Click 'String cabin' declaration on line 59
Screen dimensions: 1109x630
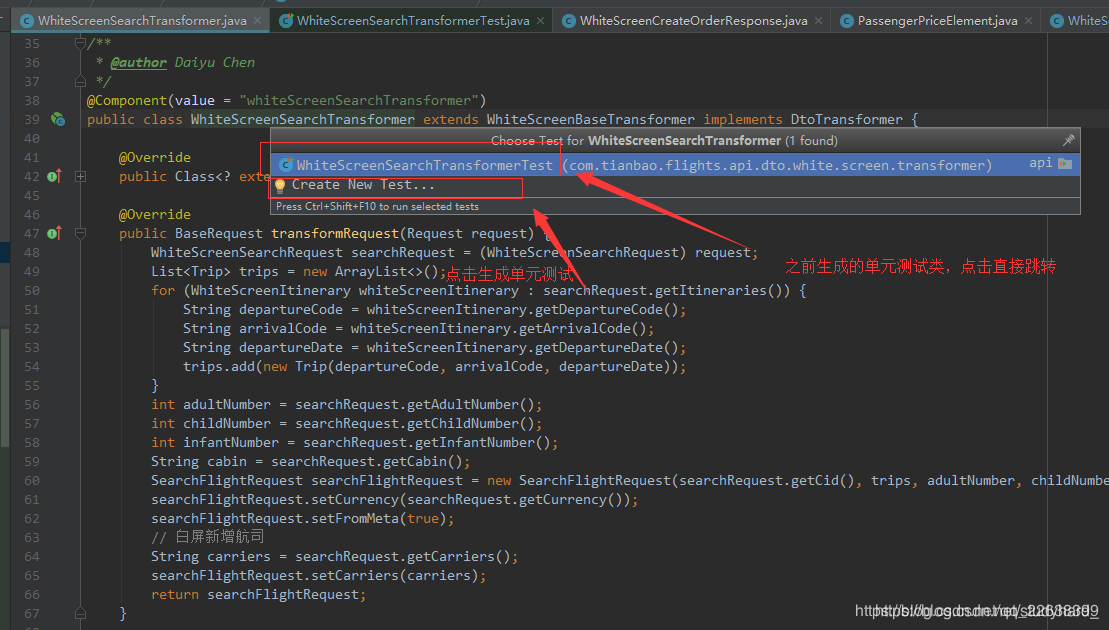pos(199,462)
